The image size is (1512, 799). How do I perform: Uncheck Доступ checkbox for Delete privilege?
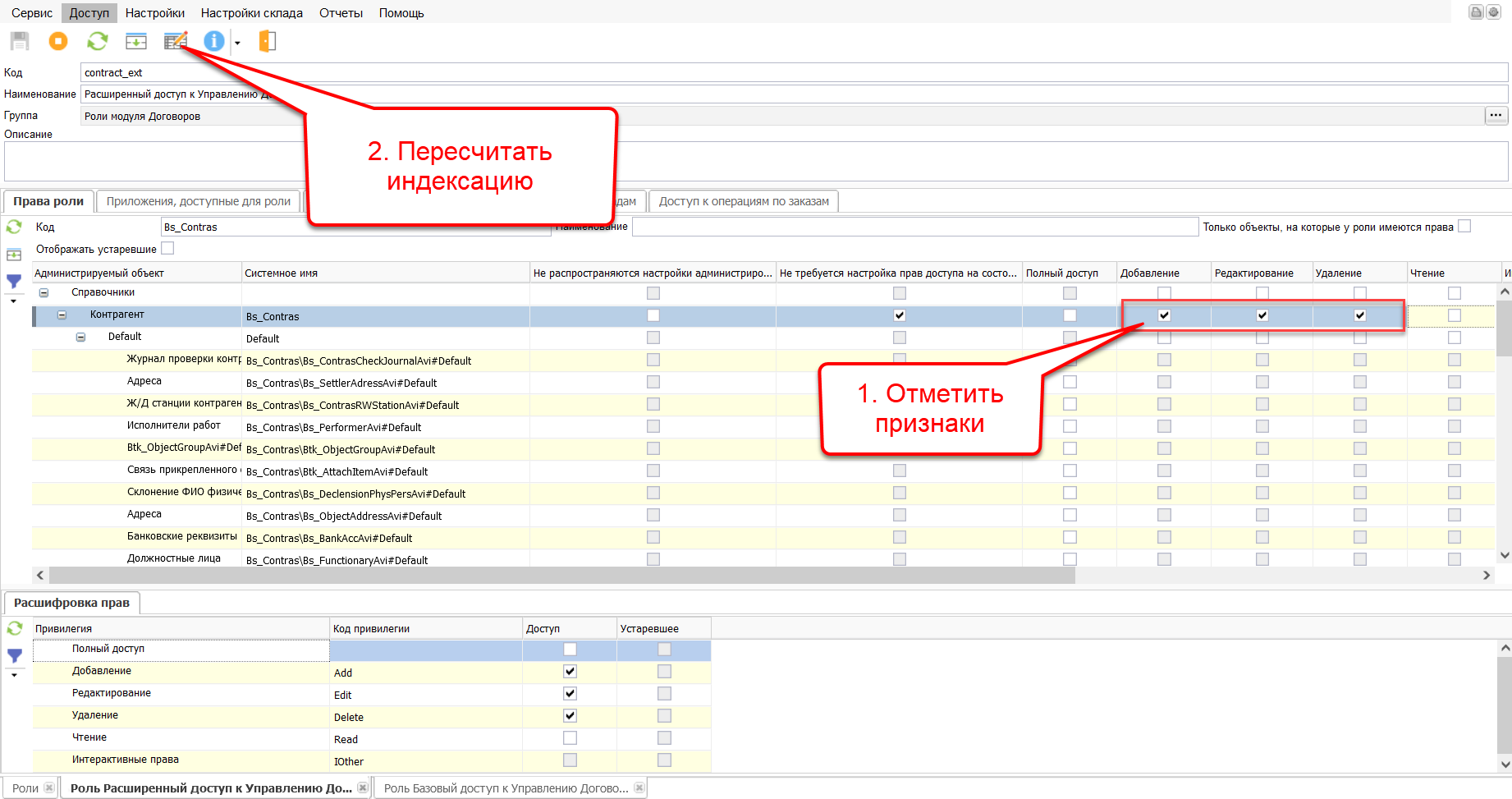pyautogui.click(x=570, y=716)
